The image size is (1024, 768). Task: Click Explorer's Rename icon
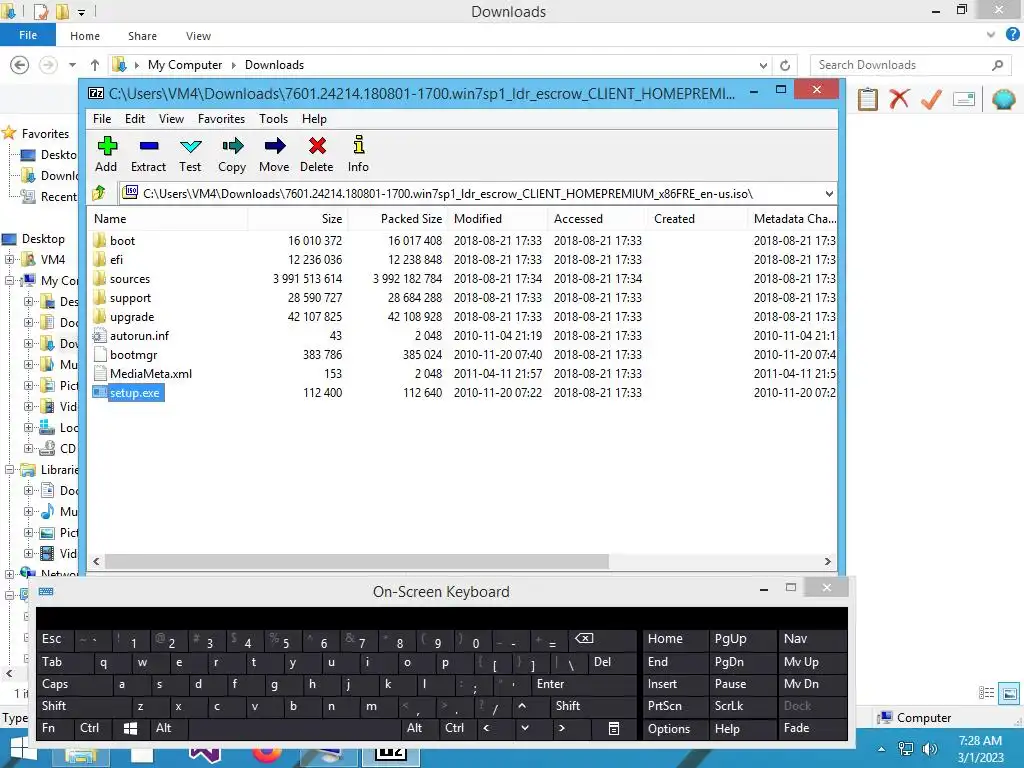click(x=964, y=99)
